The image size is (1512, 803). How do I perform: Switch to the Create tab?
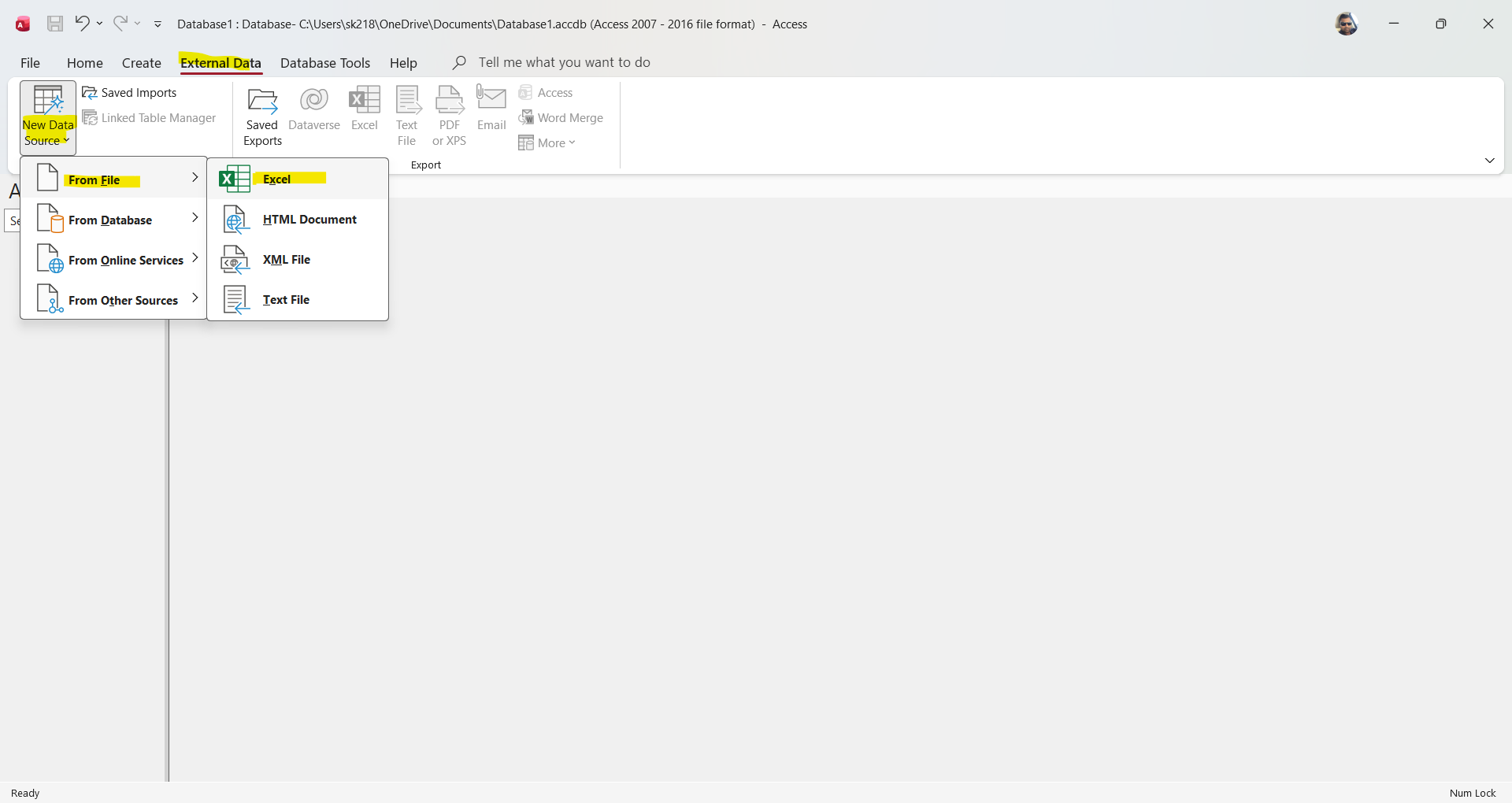coord(142,63)
